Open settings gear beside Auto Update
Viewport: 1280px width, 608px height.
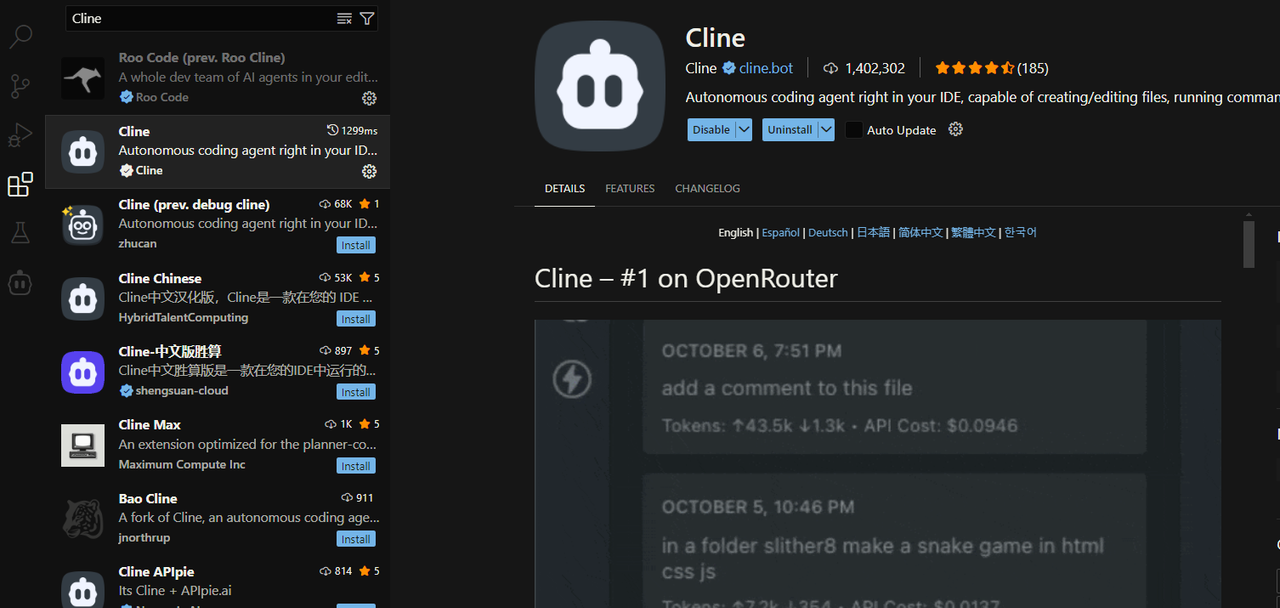coord(955,129)
